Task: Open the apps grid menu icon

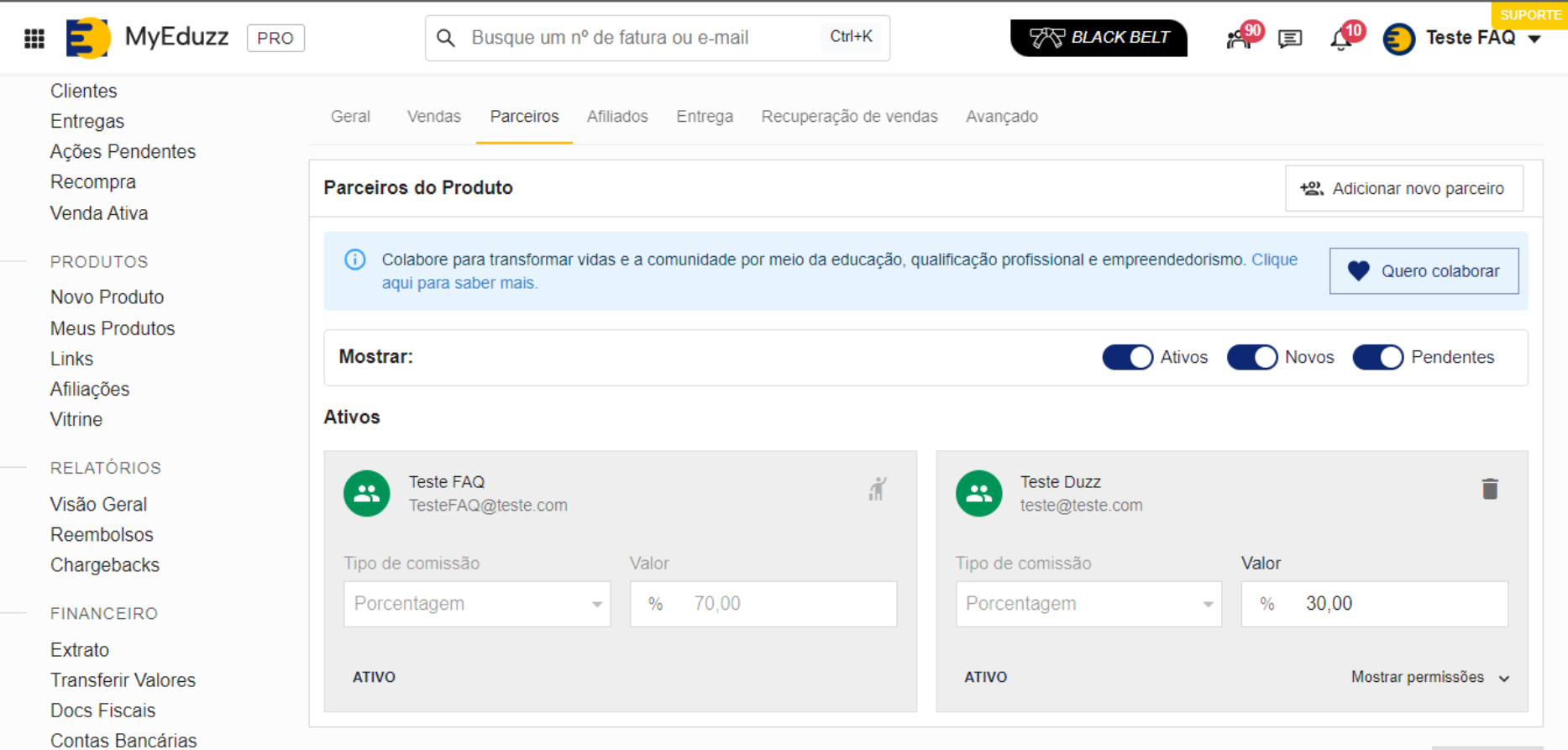Action: pos(34,39)
